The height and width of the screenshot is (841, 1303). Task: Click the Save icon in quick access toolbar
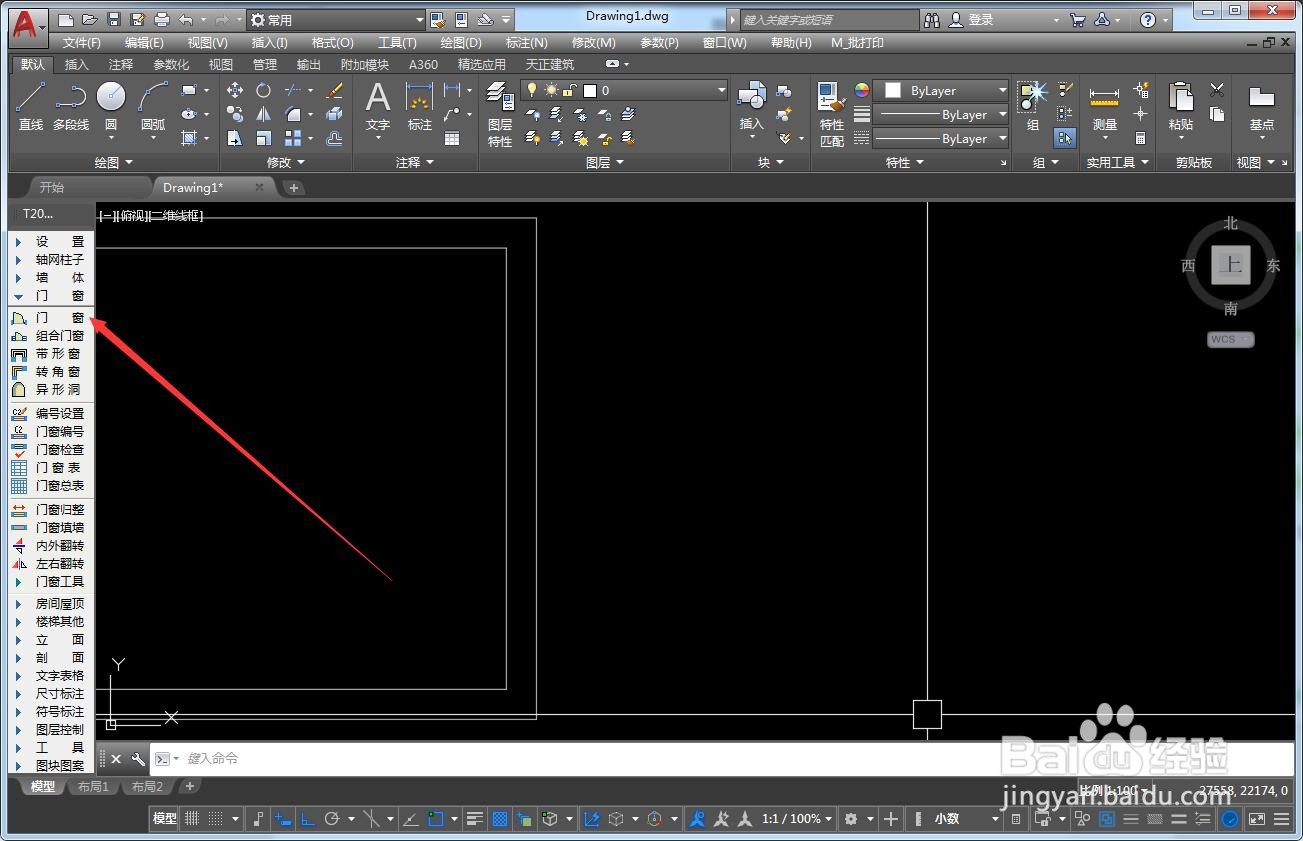[x=113, y=20]
